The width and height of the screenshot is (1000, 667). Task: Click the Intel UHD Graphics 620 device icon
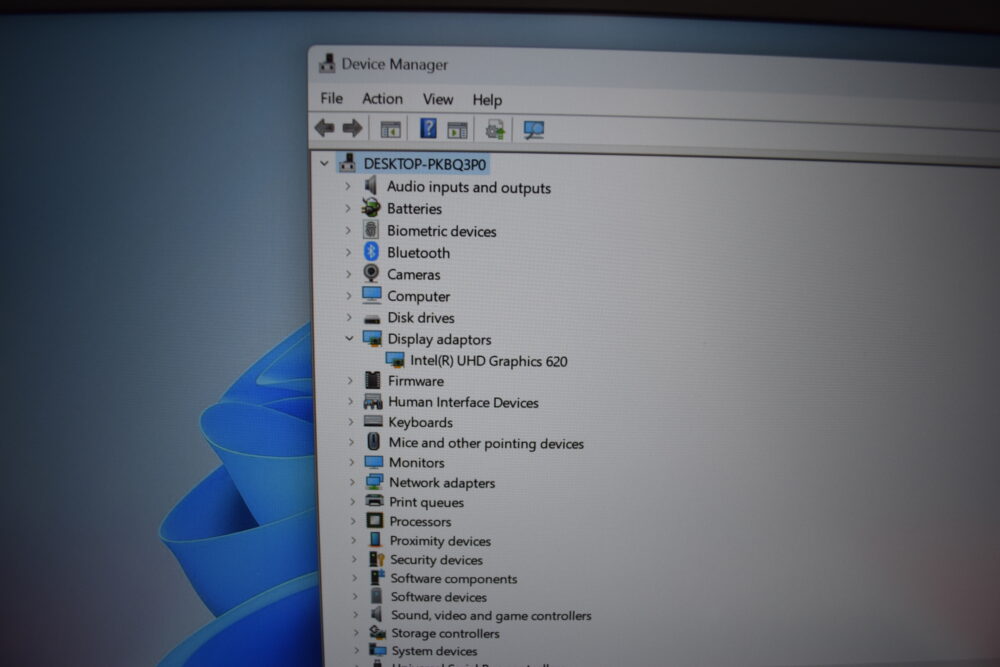395,360
